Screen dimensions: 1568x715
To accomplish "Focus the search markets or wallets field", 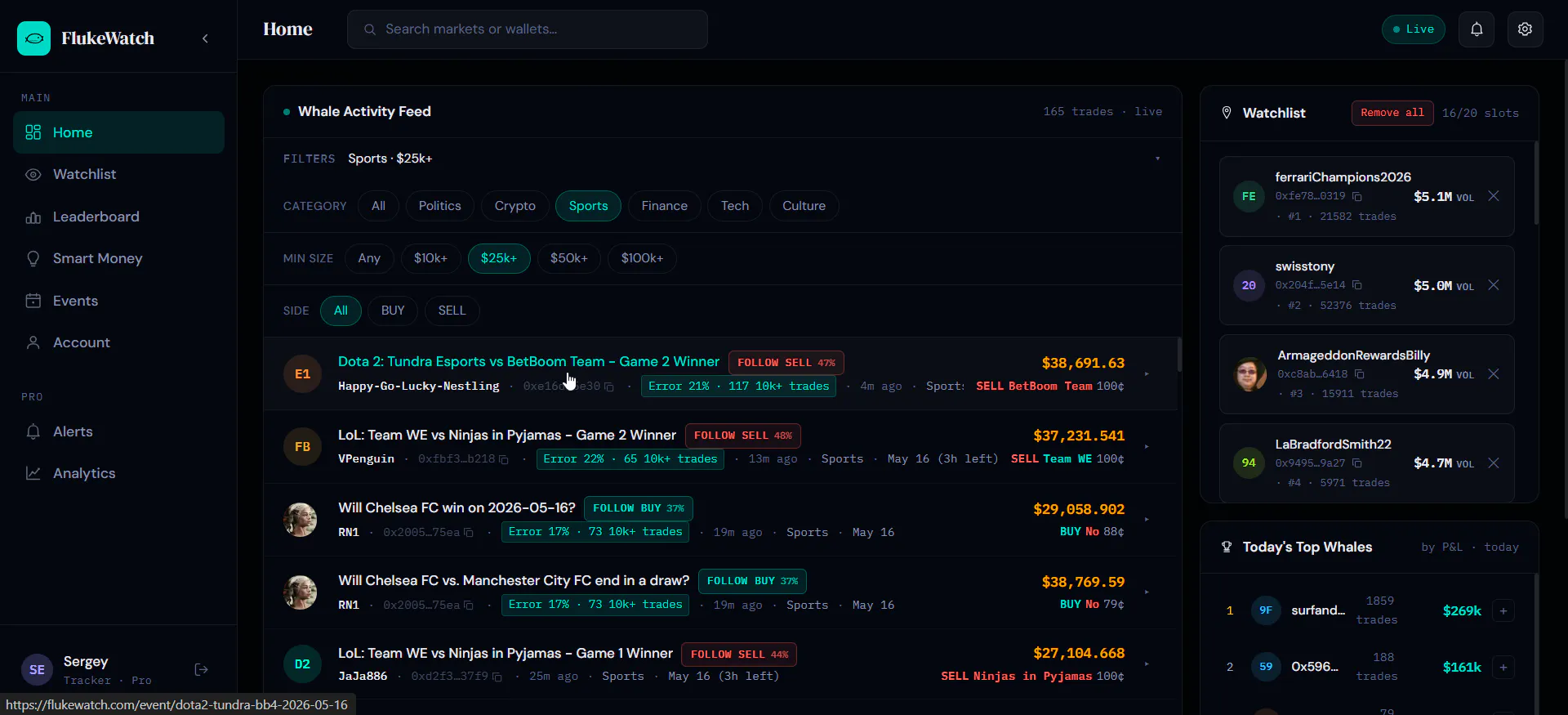I will click(x=528, y=29).
